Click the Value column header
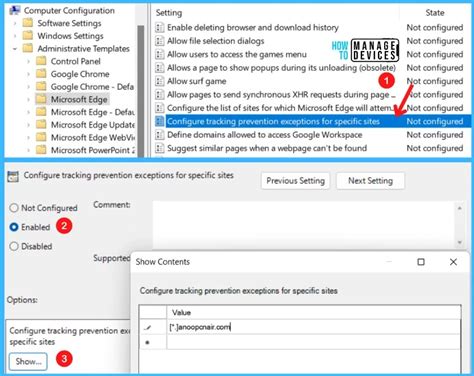474x376 pixels. pyautogui.click(x=314, y=312)
